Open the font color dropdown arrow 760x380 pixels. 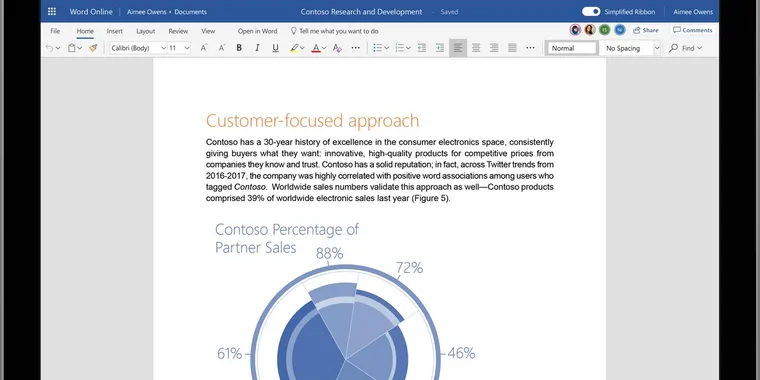coord(324,48)
